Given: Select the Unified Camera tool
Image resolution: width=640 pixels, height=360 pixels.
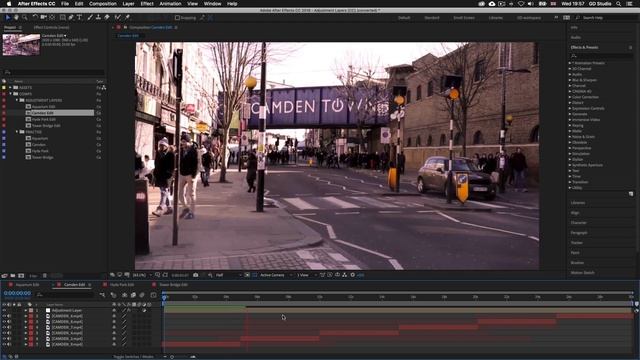Looking at the screenshot, I should (43, 18).
